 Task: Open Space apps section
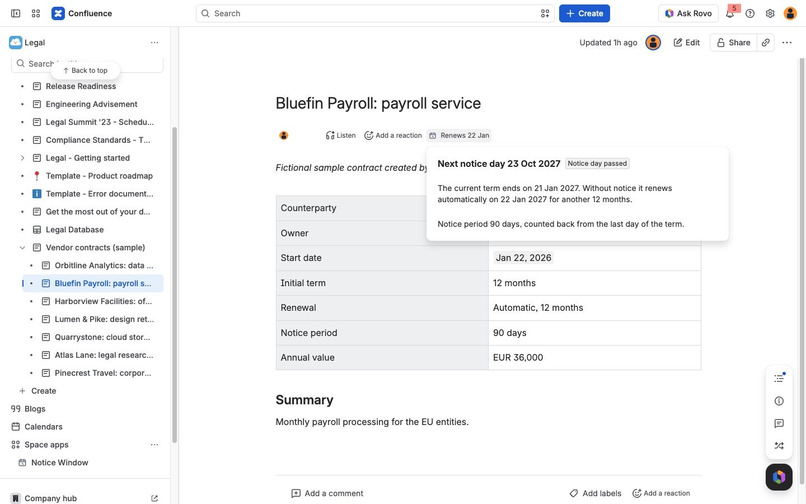pos(46,445)
